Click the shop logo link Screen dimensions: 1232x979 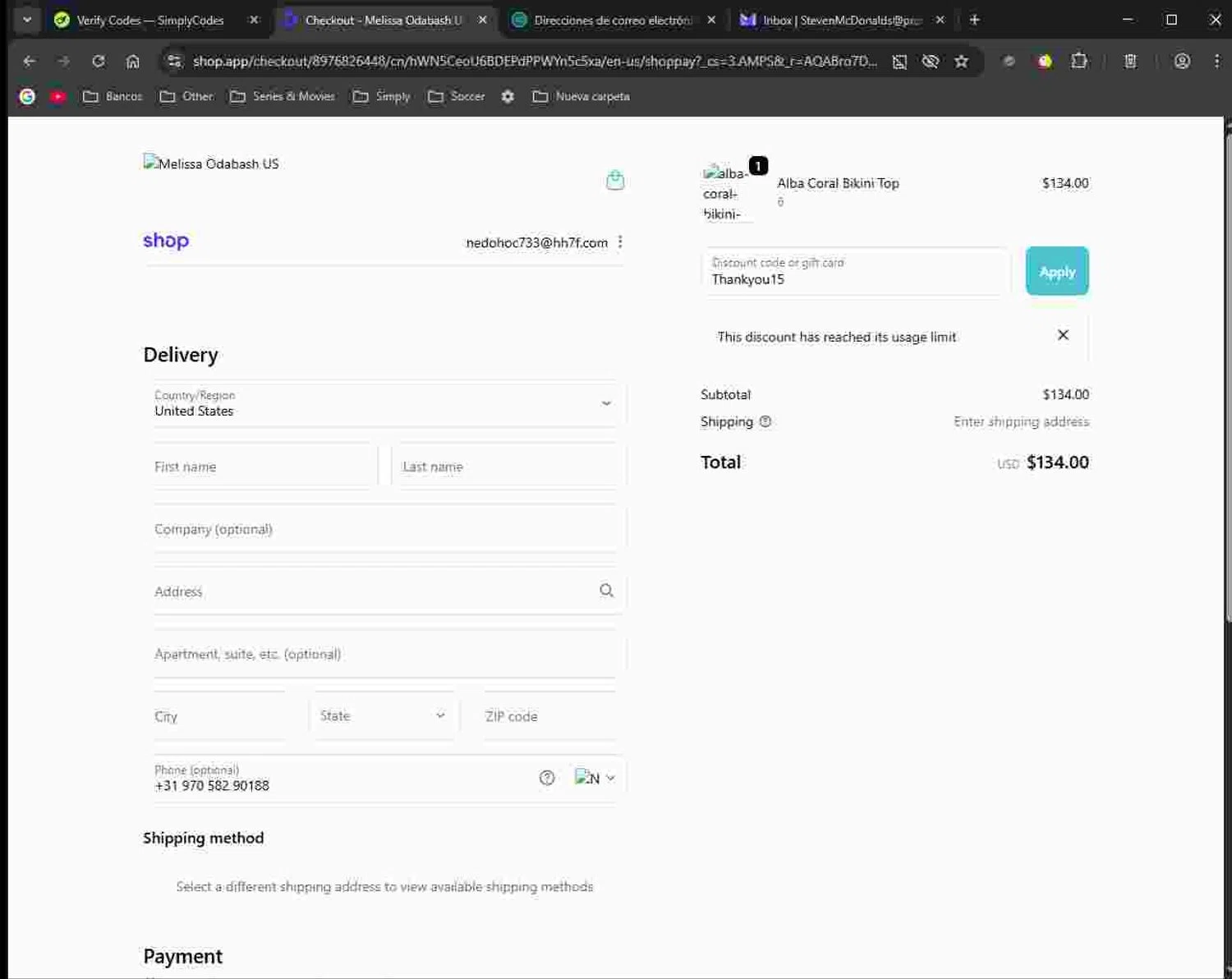coord(166,241)
